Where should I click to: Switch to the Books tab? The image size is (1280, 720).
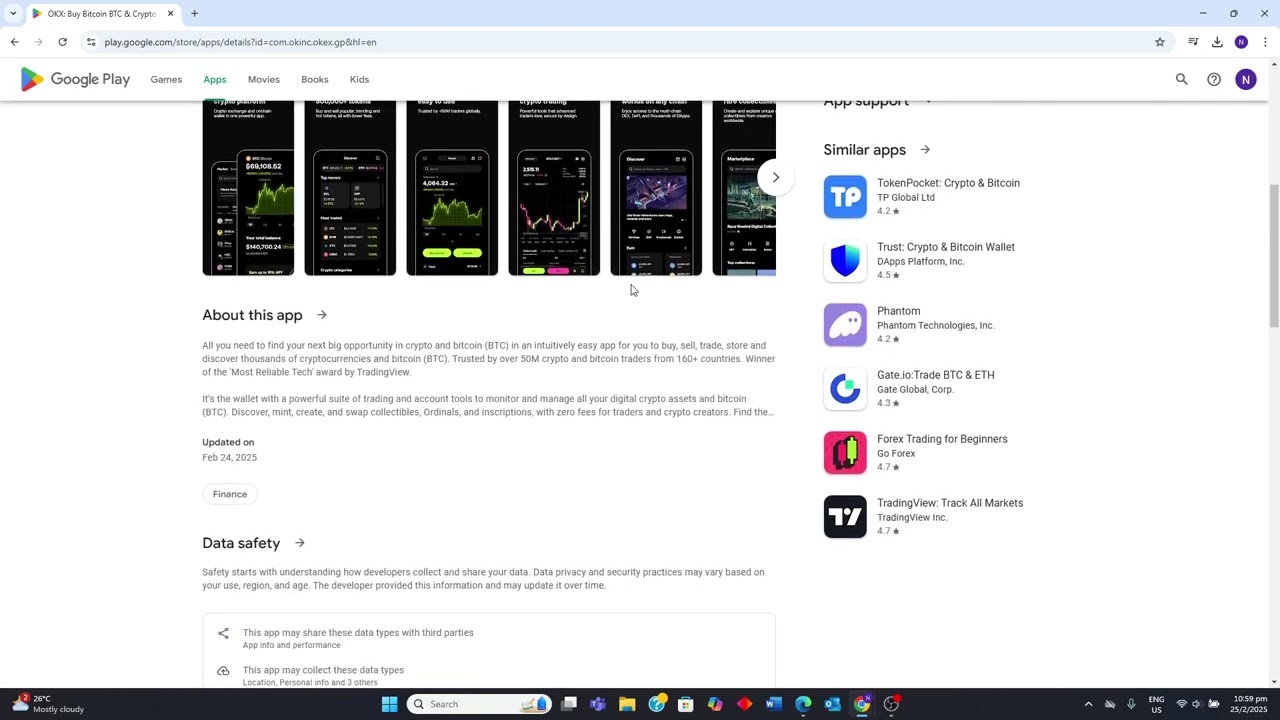click(315, 79)
